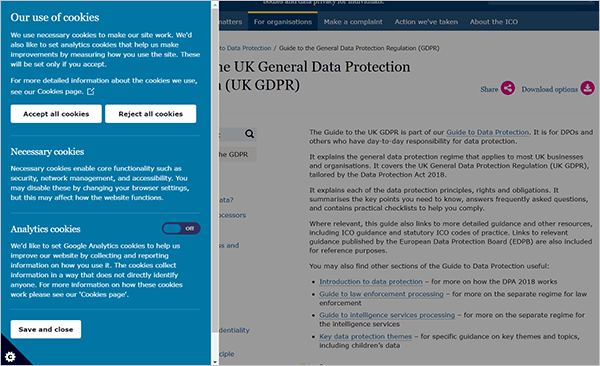Follow the Guide to Data Protection link
This screenshot has height=366, width=600.
[488, 132]
